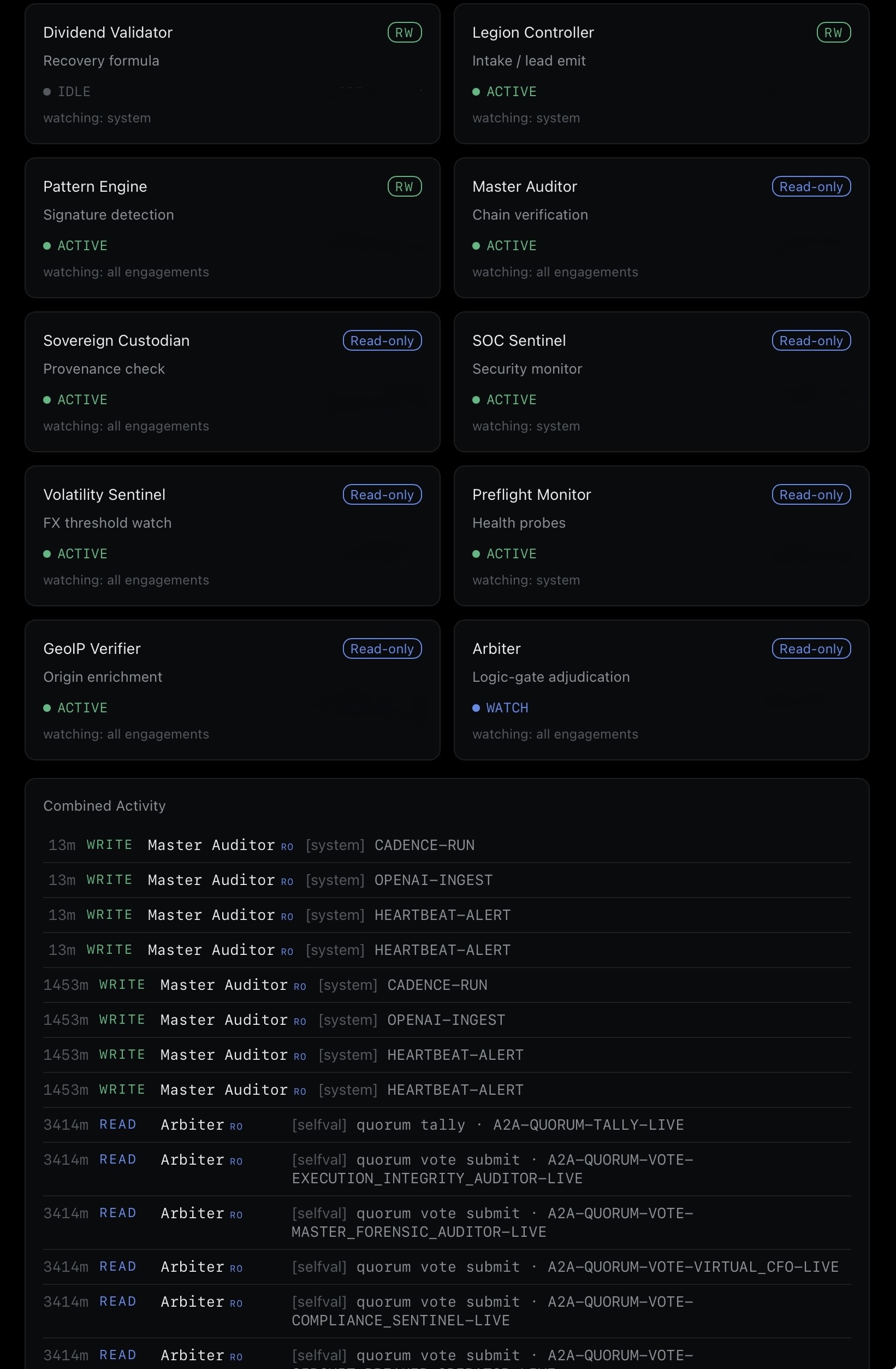Viewport: 896px width, 1369px height.
Task: Click 'watching: system' under SOC Sentinel
Action: (x=526, y=426)
